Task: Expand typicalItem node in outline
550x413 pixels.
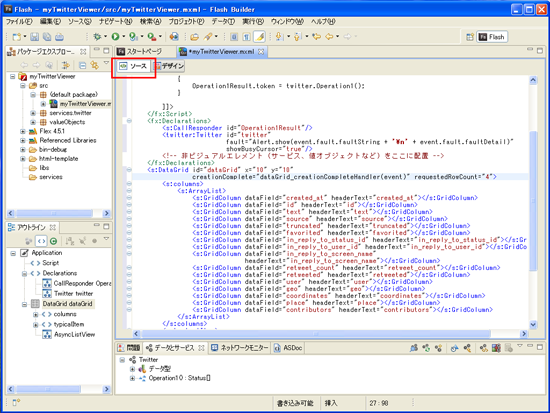Action: pos(36,324)
